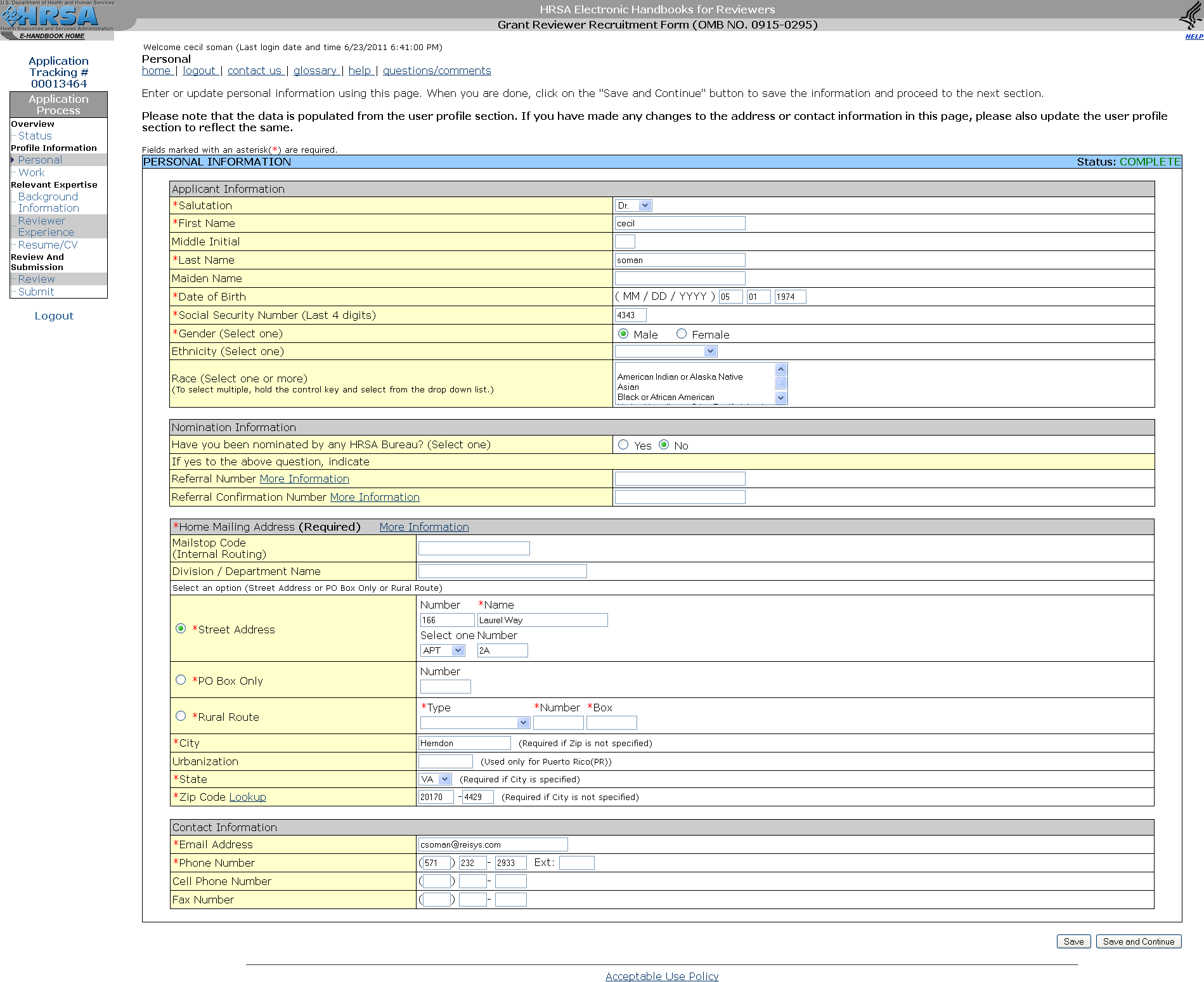1204x982 pixels.
Task: Select the Female gender option
Action: click(682, 334)
